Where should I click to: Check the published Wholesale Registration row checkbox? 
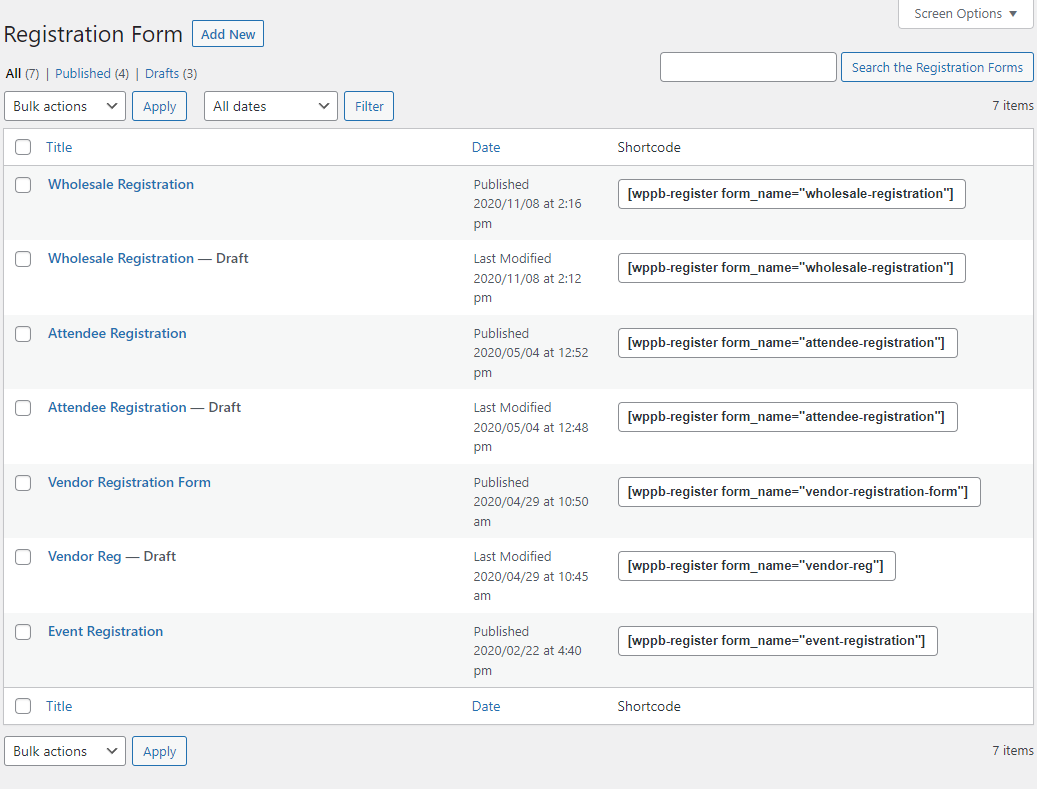click(x=23, y=185)
